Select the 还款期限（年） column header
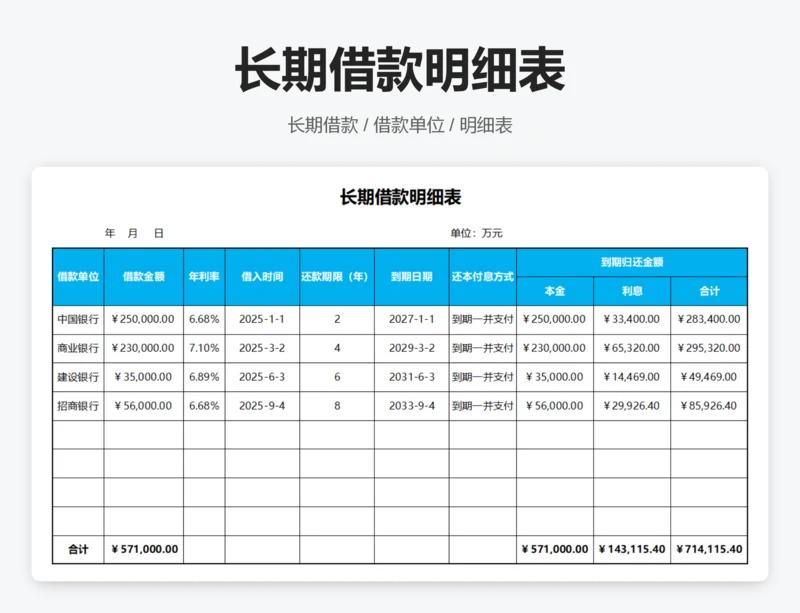Image resolution: width=800 pixels, height=613 pixels. coord(337,277)
